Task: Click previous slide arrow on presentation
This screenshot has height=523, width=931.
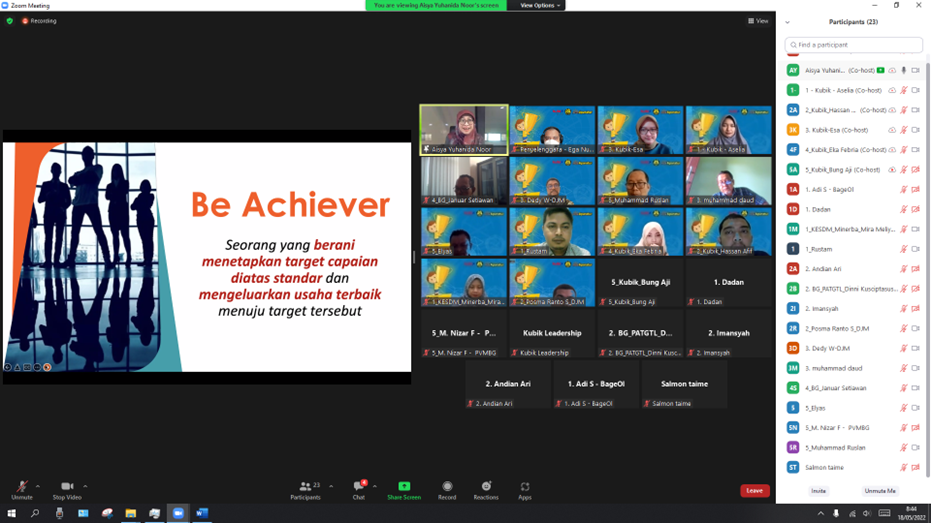Action: click(8, 367)
